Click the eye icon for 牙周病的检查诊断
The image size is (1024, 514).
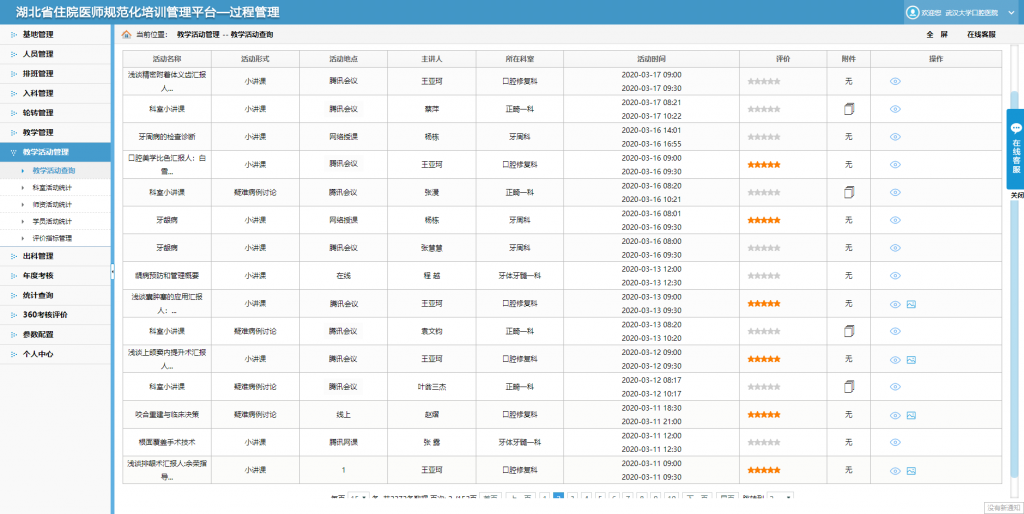(895, 136)
